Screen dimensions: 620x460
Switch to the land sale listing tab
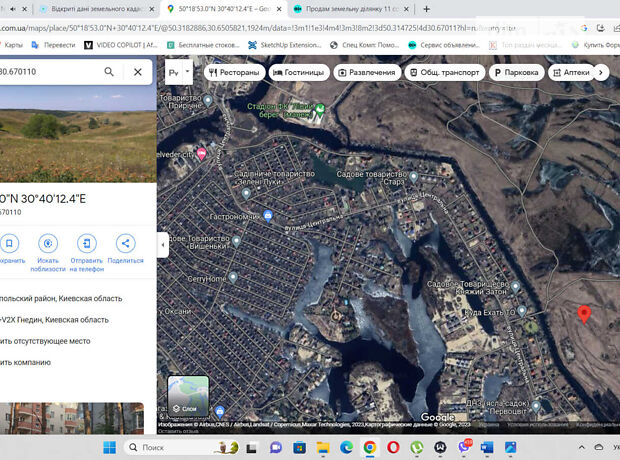click(350, 9)
